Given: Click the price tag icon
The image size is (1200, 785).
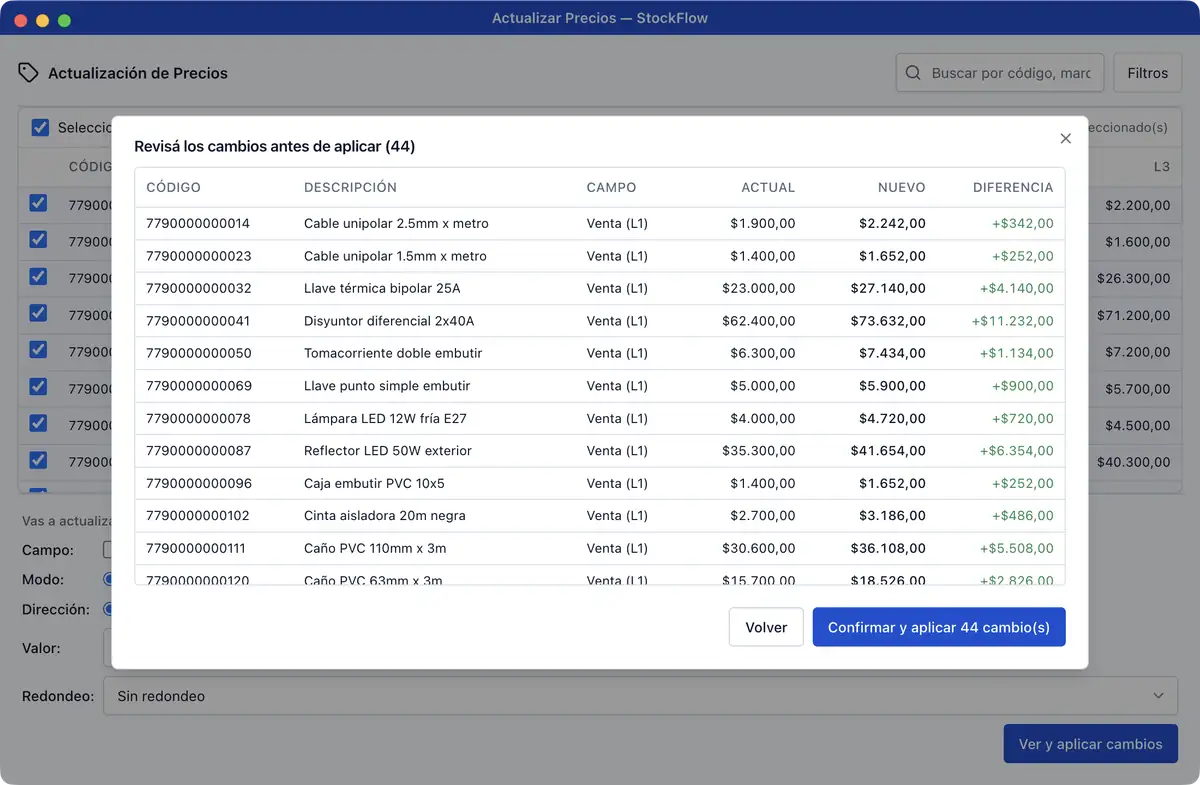Looking at the screenshot, I should coord(29,73).
